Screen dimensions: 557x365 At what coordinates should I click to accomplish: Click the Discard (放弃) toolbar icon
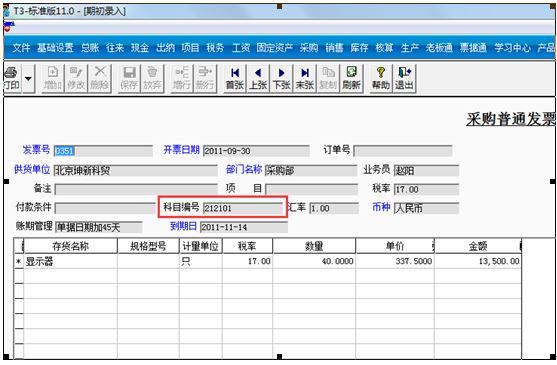click(x=152, y=78)
